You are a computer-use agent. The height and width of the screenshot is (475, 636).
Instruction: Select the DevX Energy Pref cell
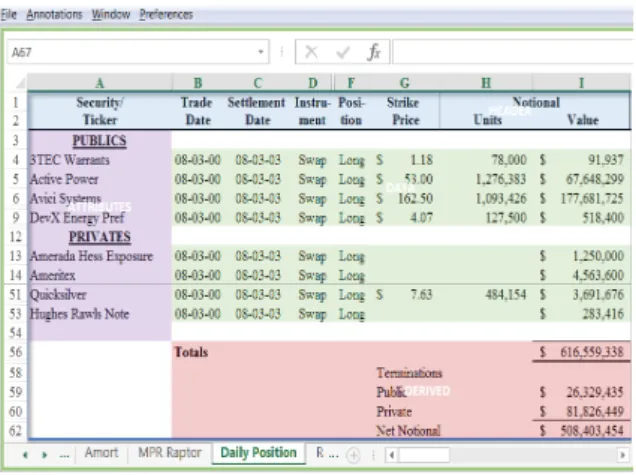pos(100,218)
